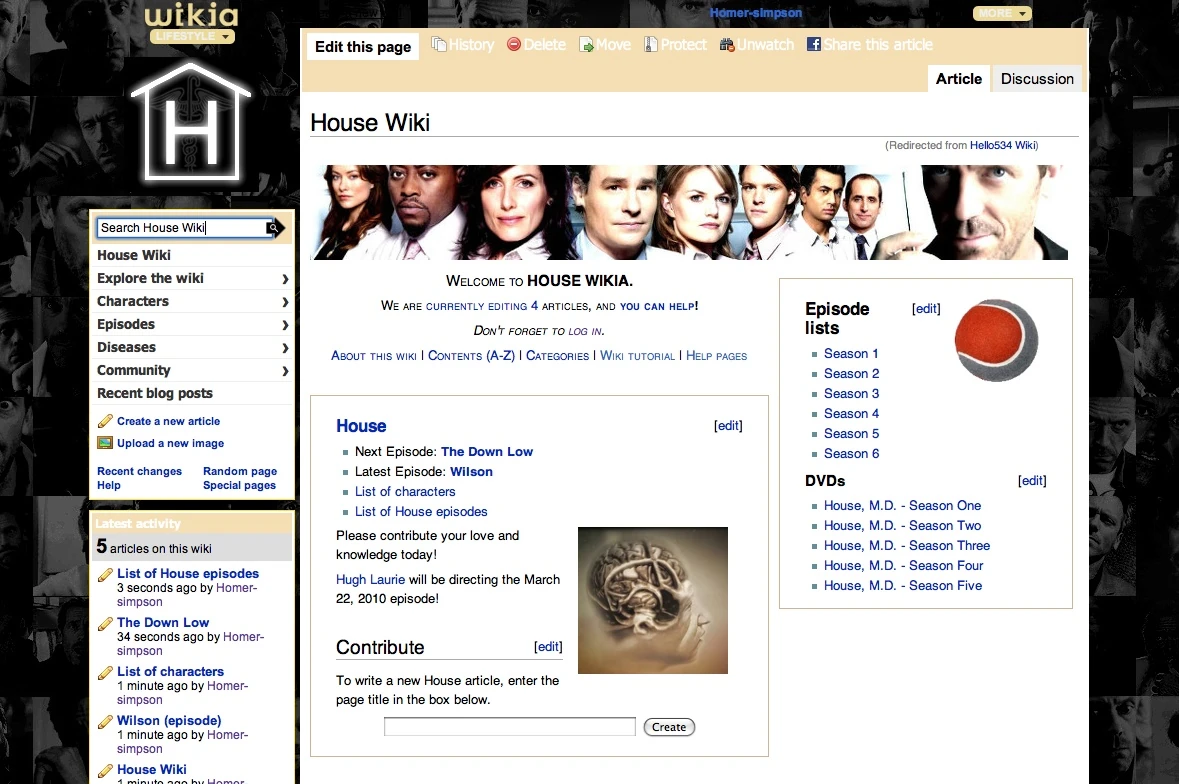1179x784 pixels.
Task: Switch to the Discussion tab
Action: pyautogui.click(x=1037, y=79)
